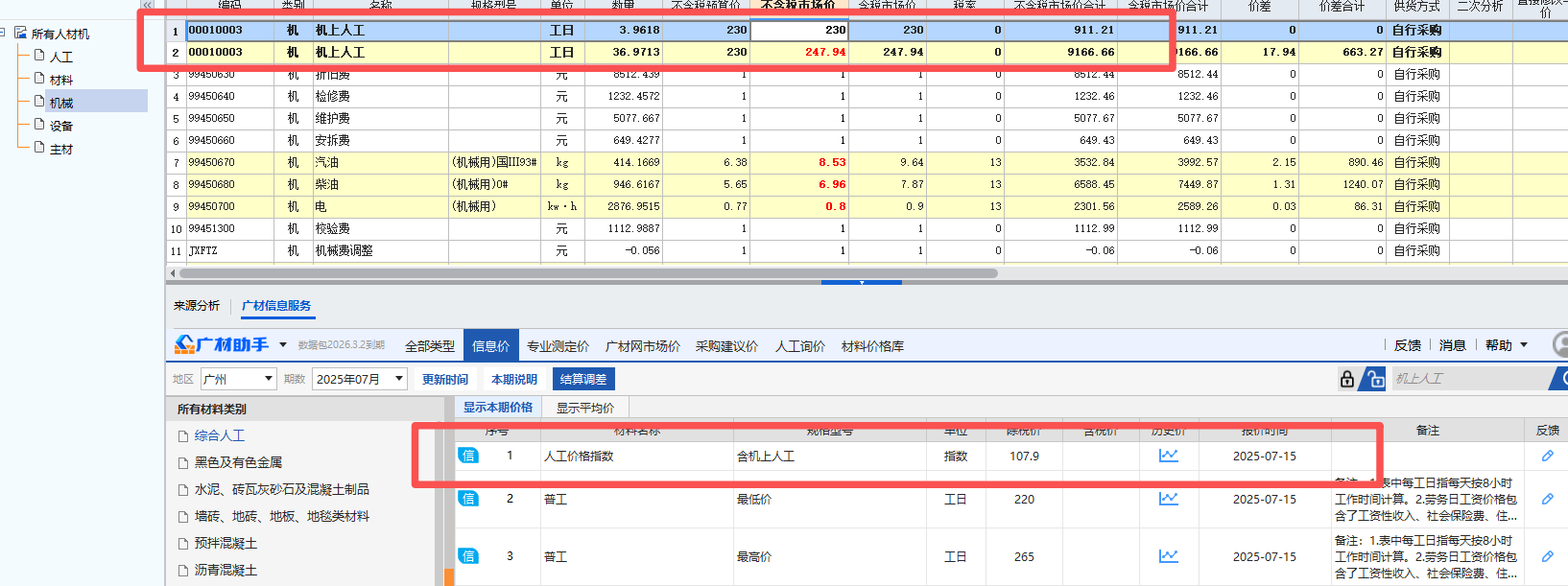Click the 本期说明 button

pyautogui.click(x=514, y=380)
